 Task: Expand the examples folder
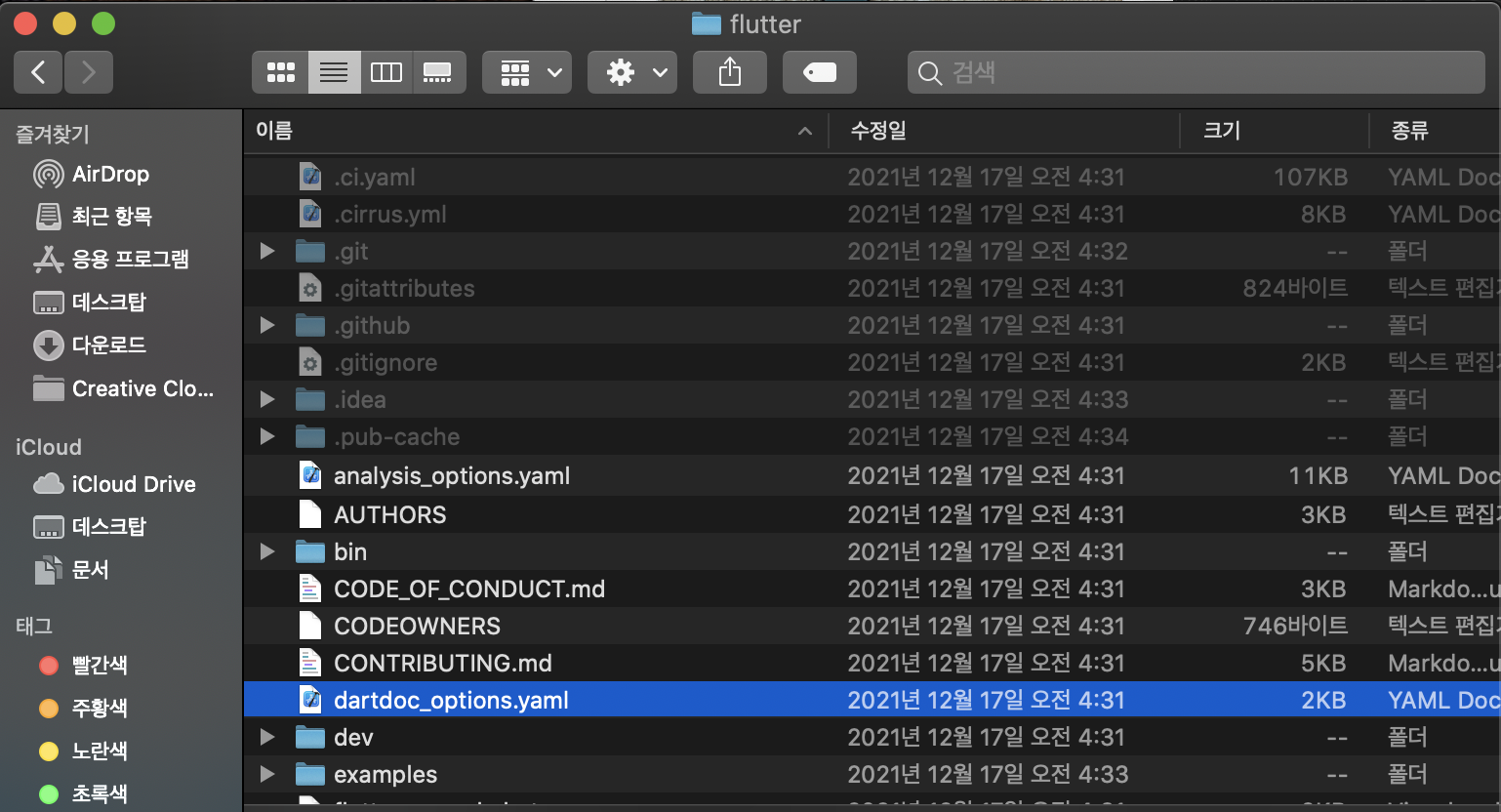pos(266,774)
